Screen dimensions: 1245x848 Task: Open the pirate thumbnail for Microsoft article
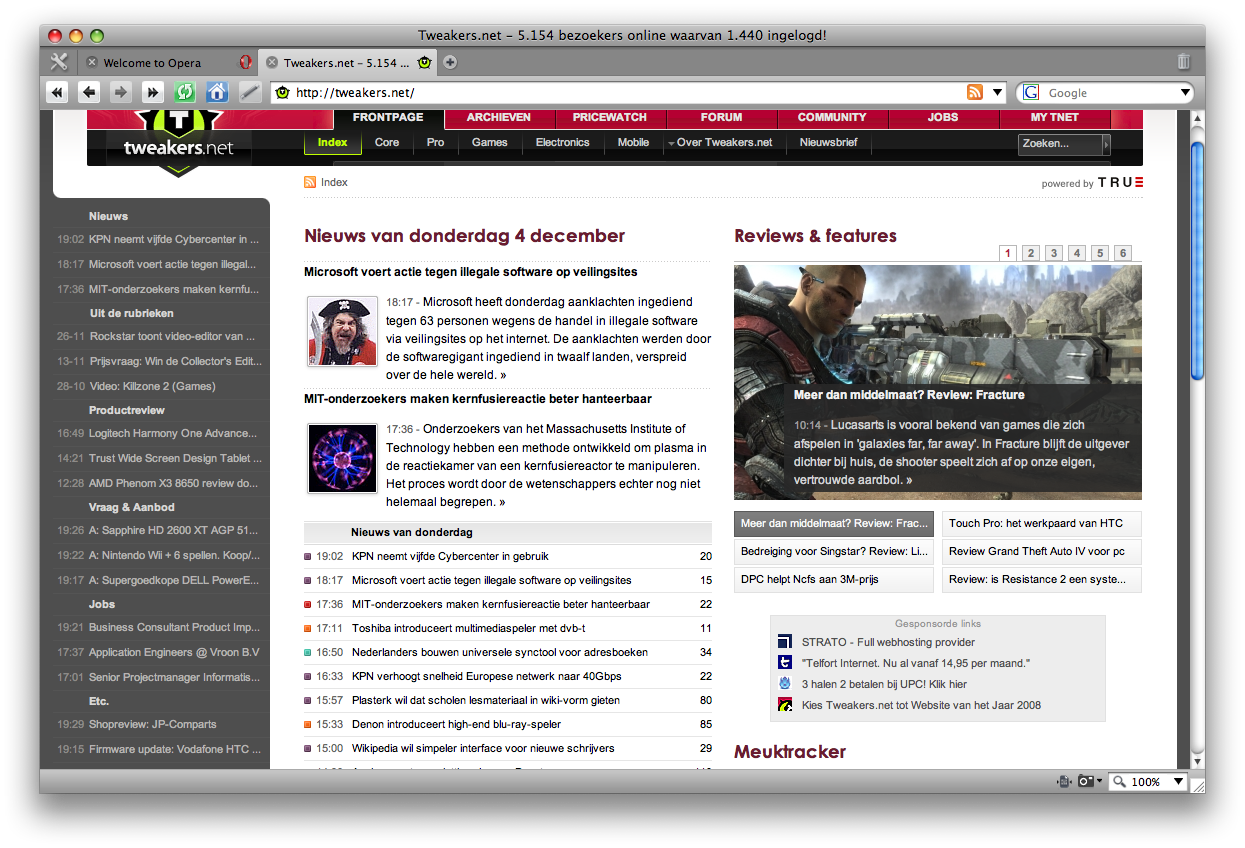tap(342, 331)
